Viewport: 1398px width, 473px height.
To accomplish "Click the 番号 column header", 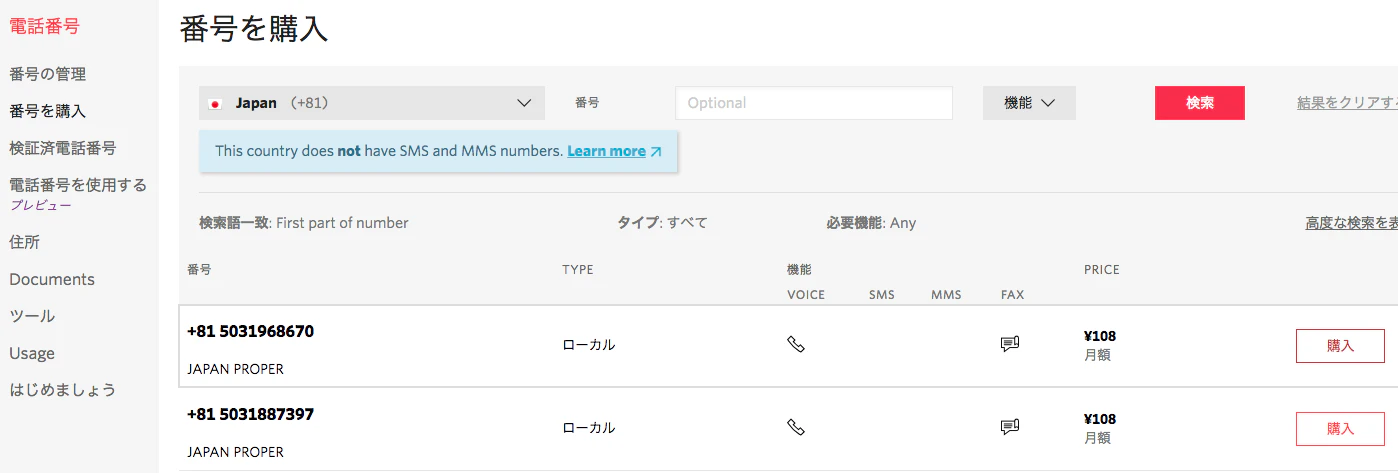I will [x=199, y=270].
